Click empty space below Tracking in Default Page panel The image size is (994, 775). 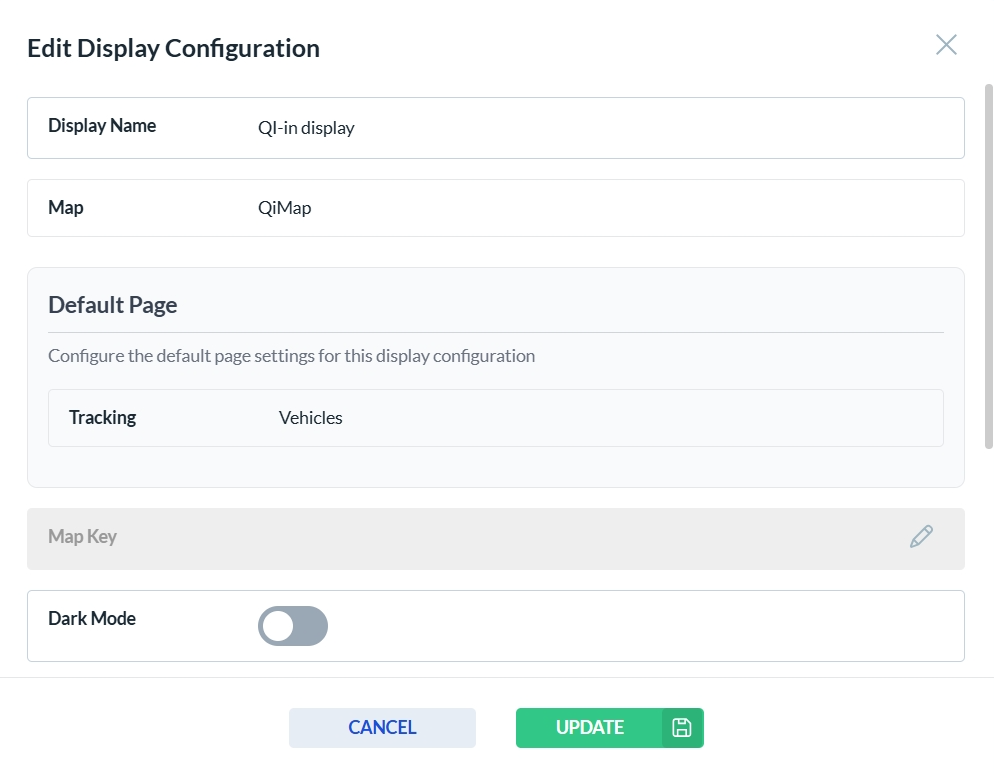pos(495,467)
